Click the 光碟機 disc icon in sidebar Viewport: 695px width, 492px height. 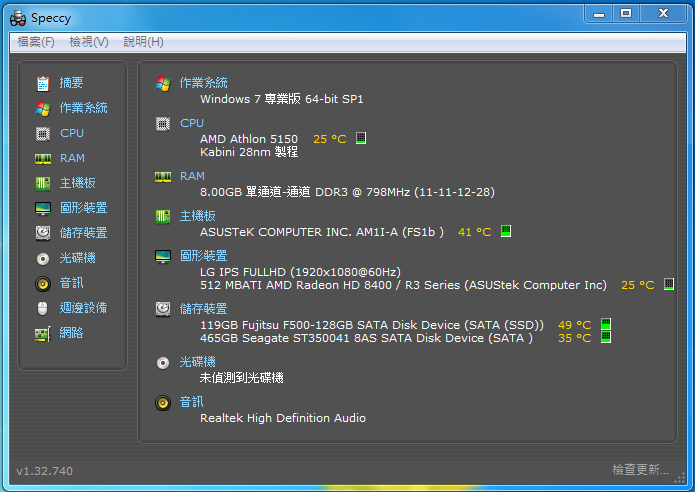tap(43, 258)
